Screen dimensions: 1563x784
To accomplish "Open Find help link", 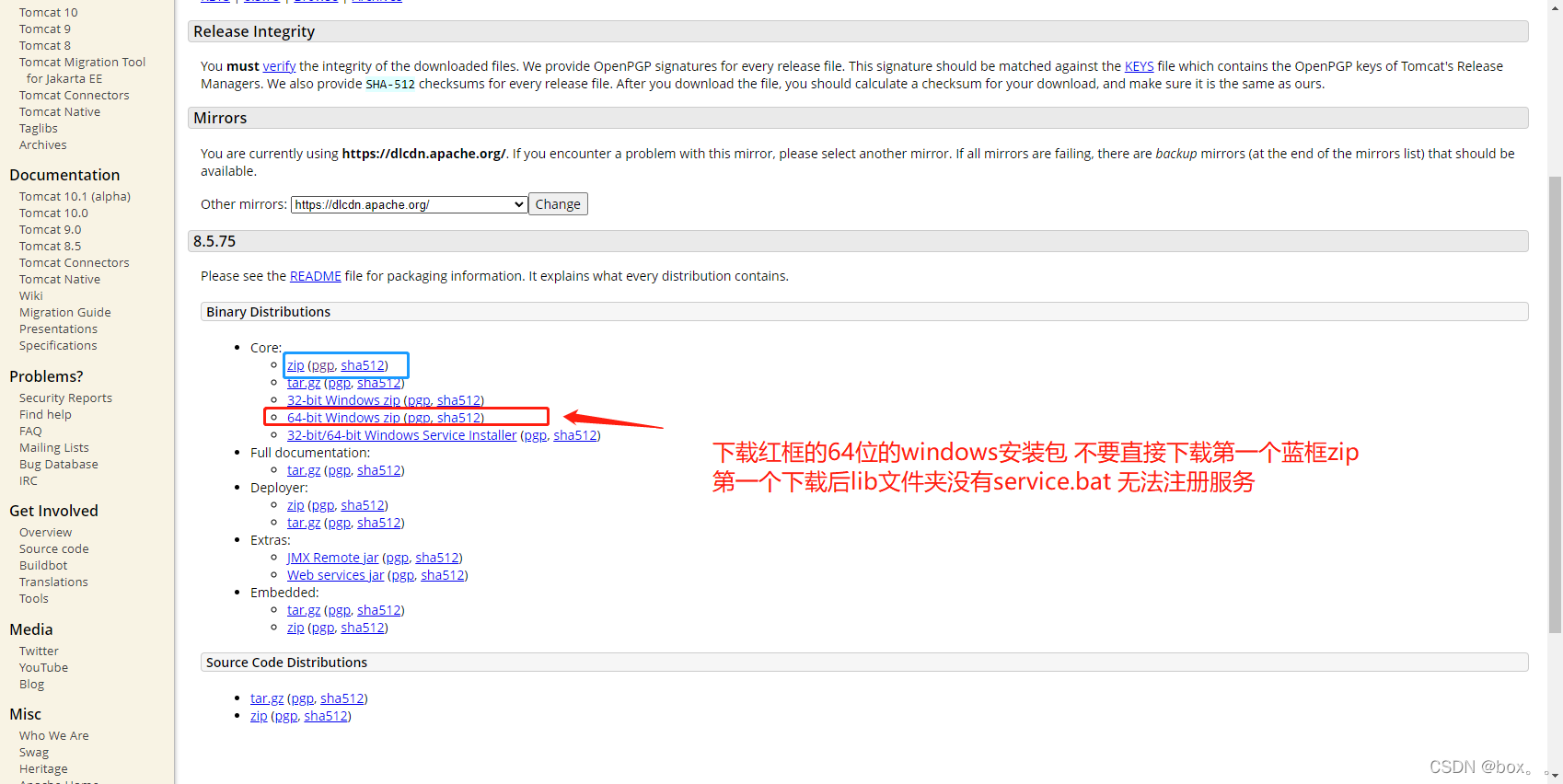I will [45, 415].
